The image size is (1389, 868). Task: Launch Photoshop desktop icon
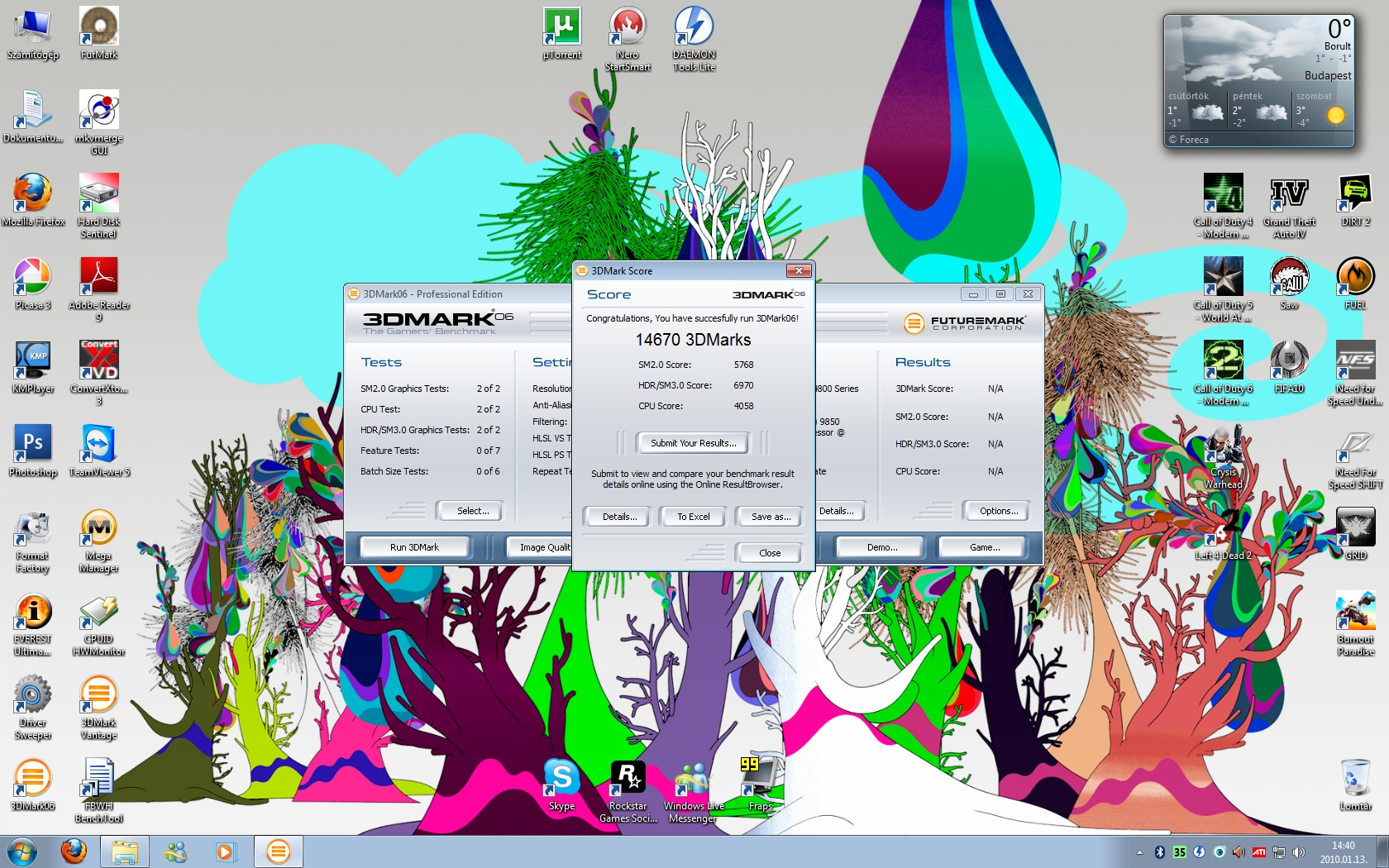point(33,451)
